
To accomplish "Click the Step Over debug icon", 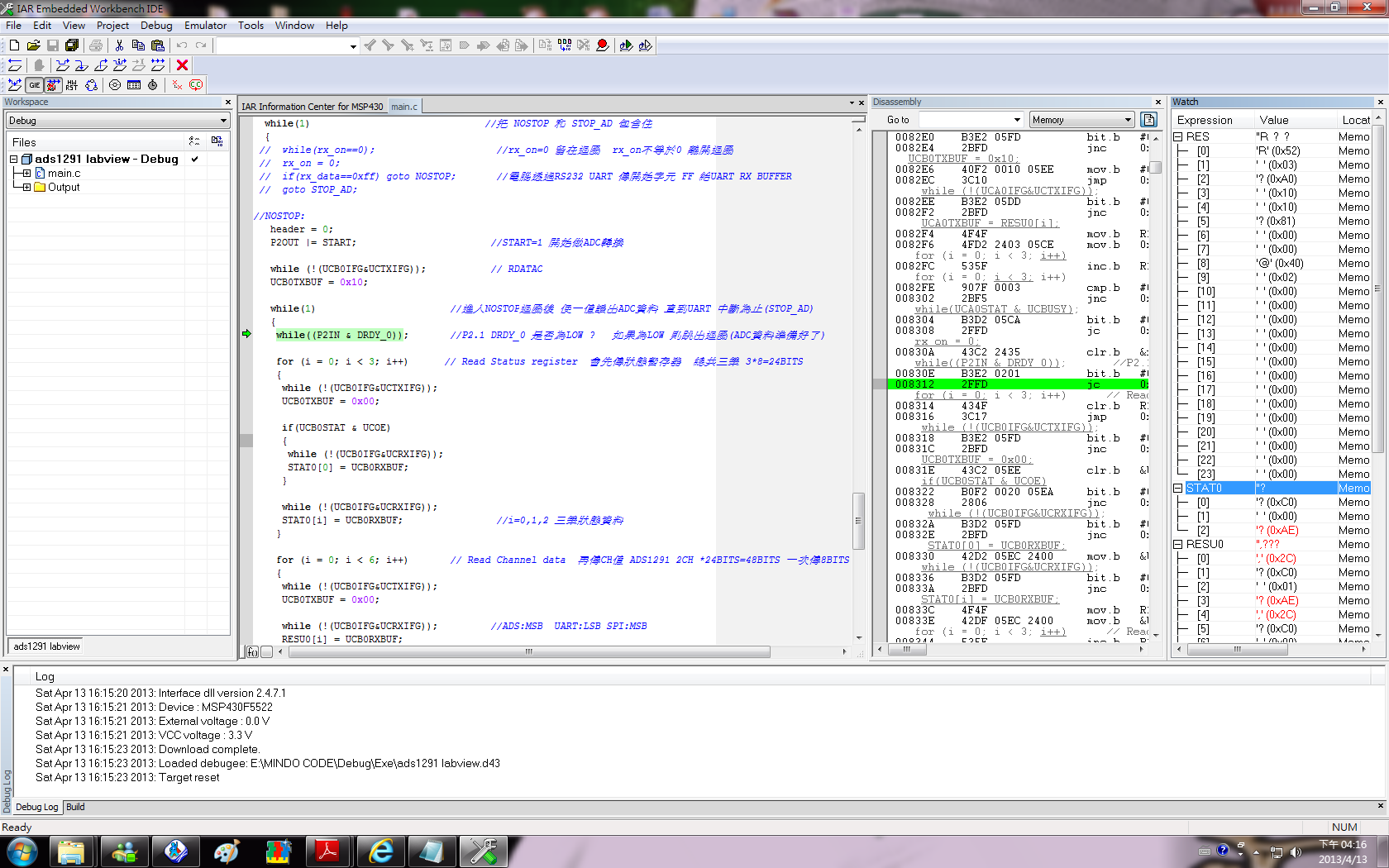I will pyautogui.click(x=62, y=65).
